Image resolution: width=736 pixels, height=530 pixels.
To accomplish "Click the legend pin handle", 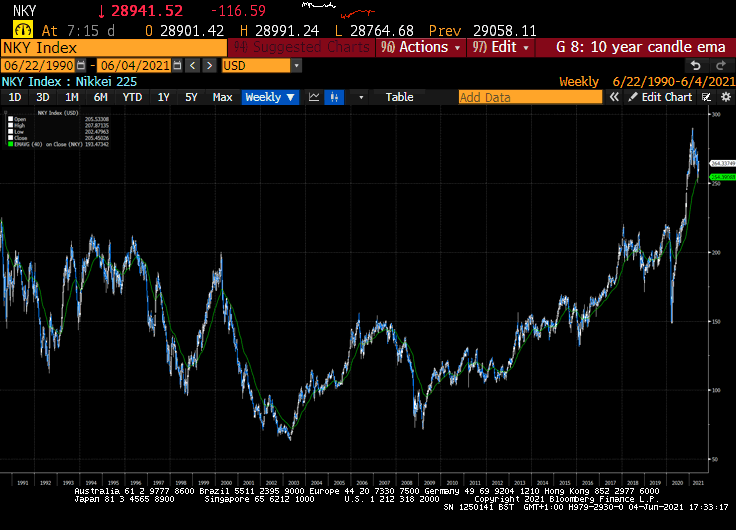I will [x=5, y=113].
